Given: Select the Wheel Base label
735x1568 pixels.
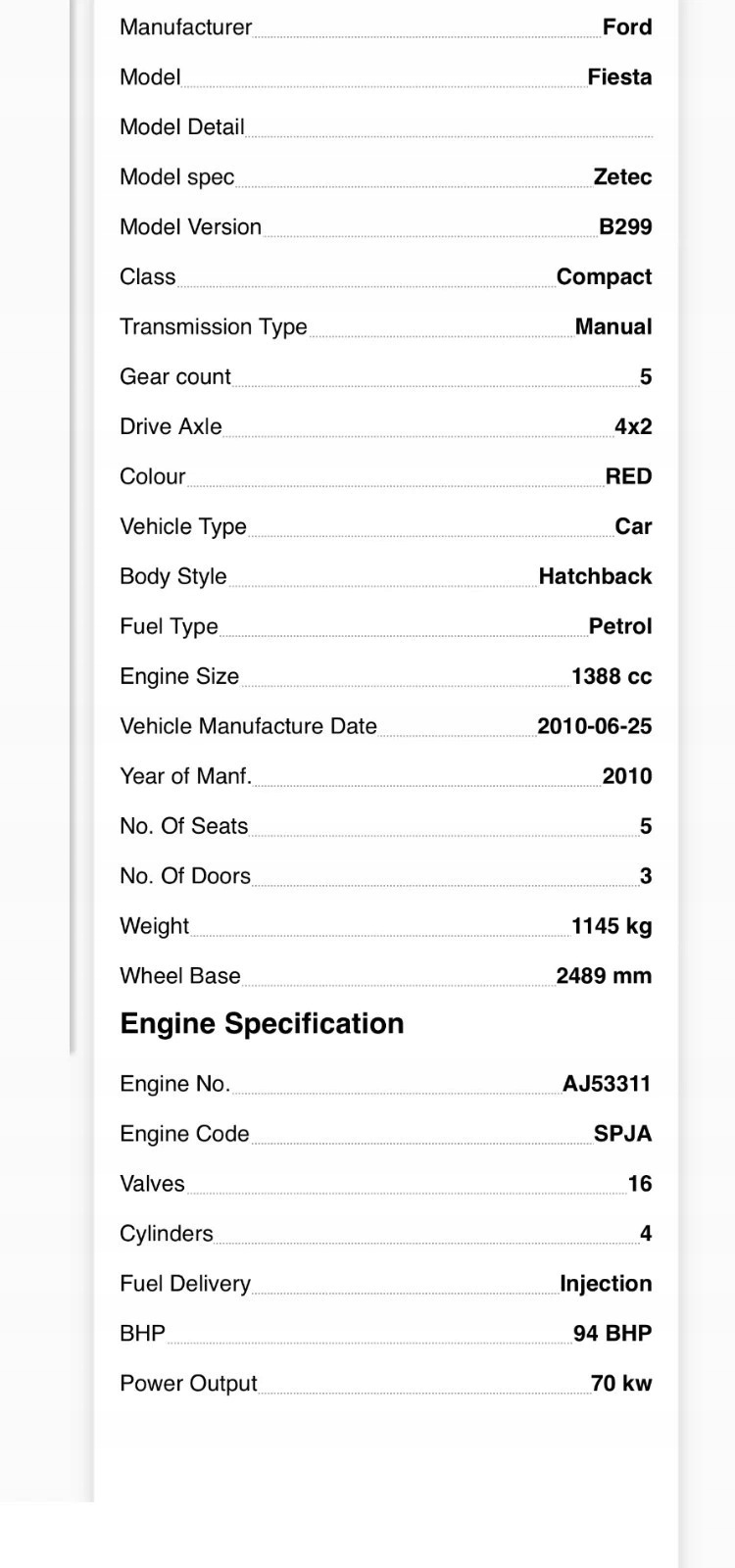Looking at the screenshot, I should (180, 977).
